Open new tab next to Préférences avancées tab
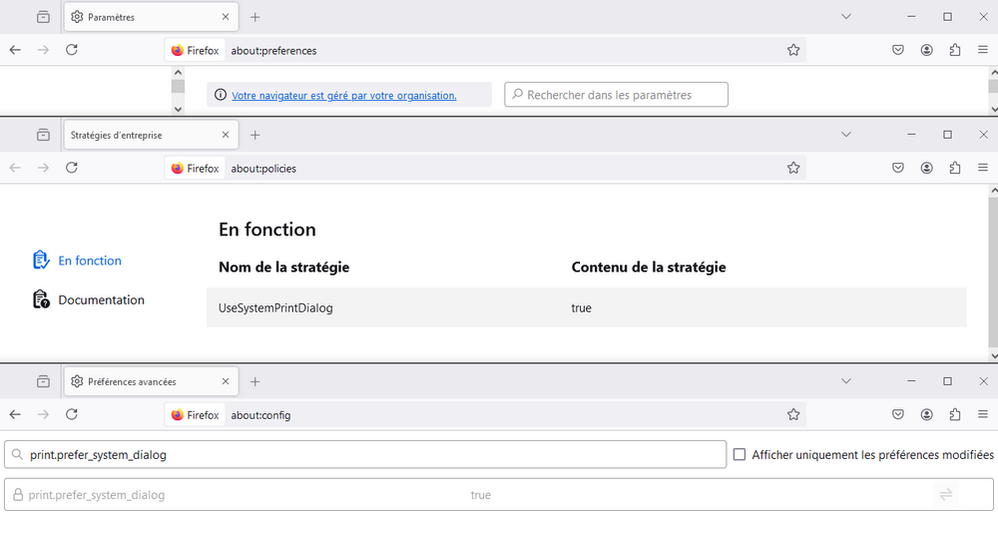Image resolution: width=998 pixels, height=533 pixels. pos(255,382)
